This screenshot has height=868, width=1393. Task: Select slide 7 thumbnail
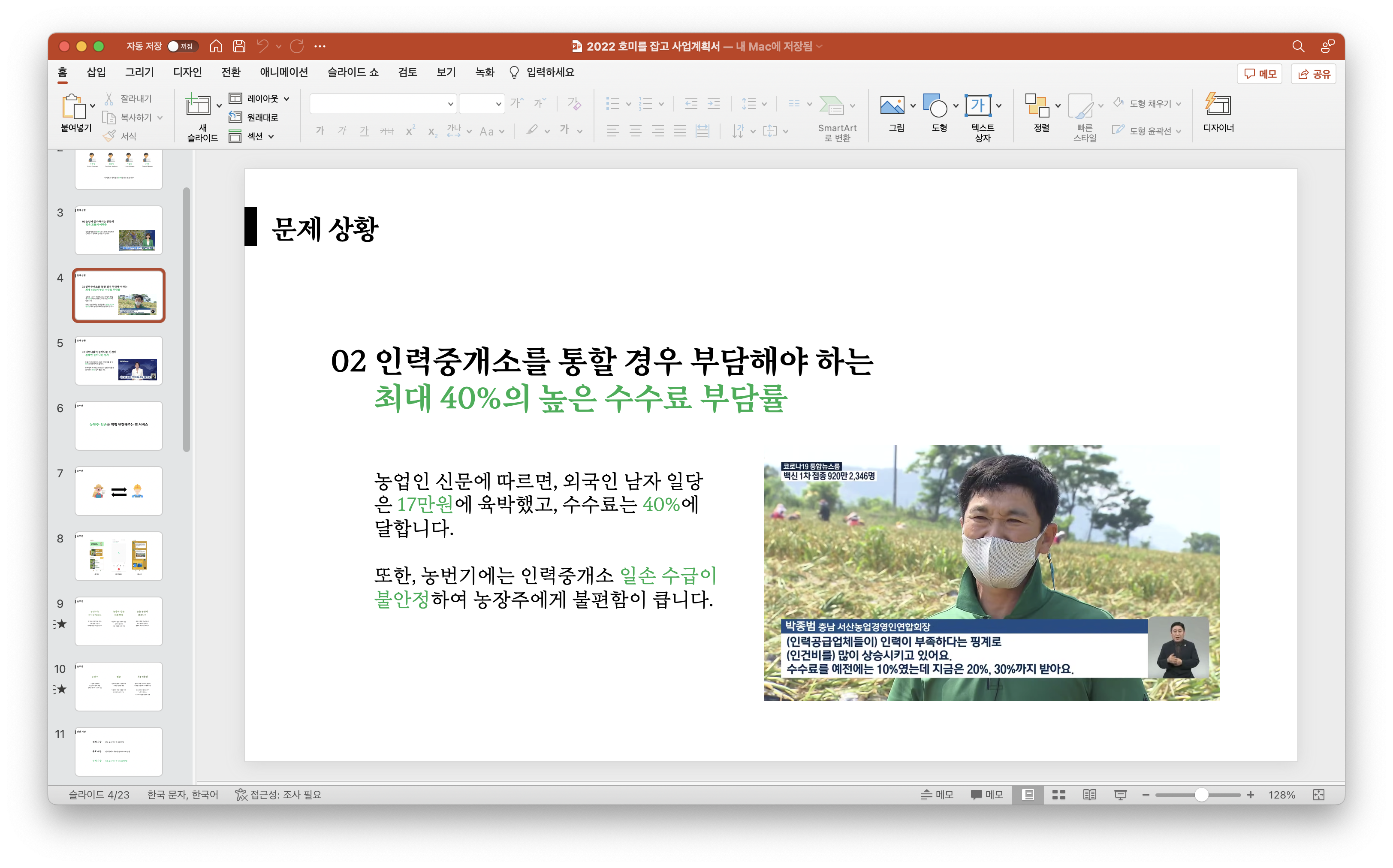pos(119,491)
